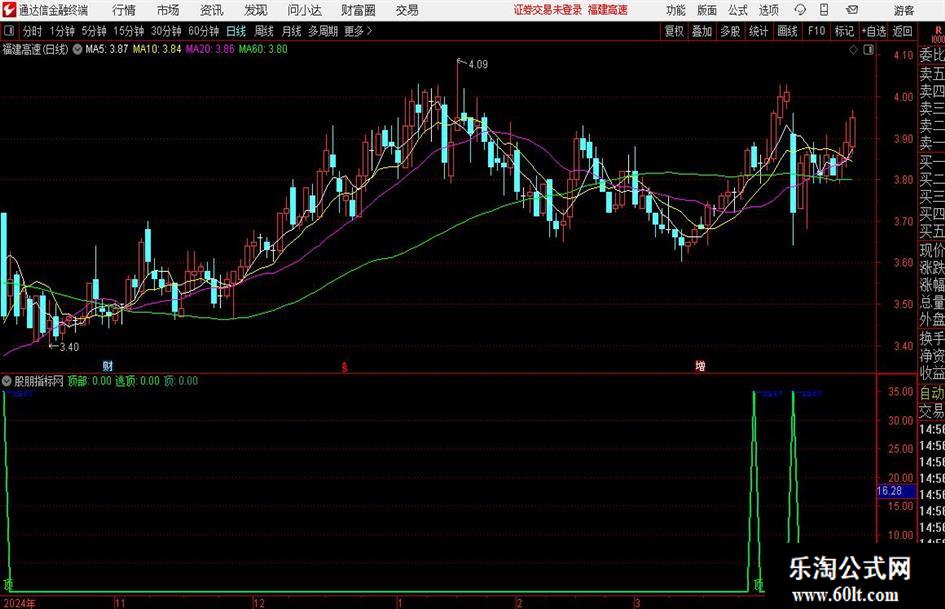
Task: Switch to 1分钟 chart period
Action: click(62, 31)
